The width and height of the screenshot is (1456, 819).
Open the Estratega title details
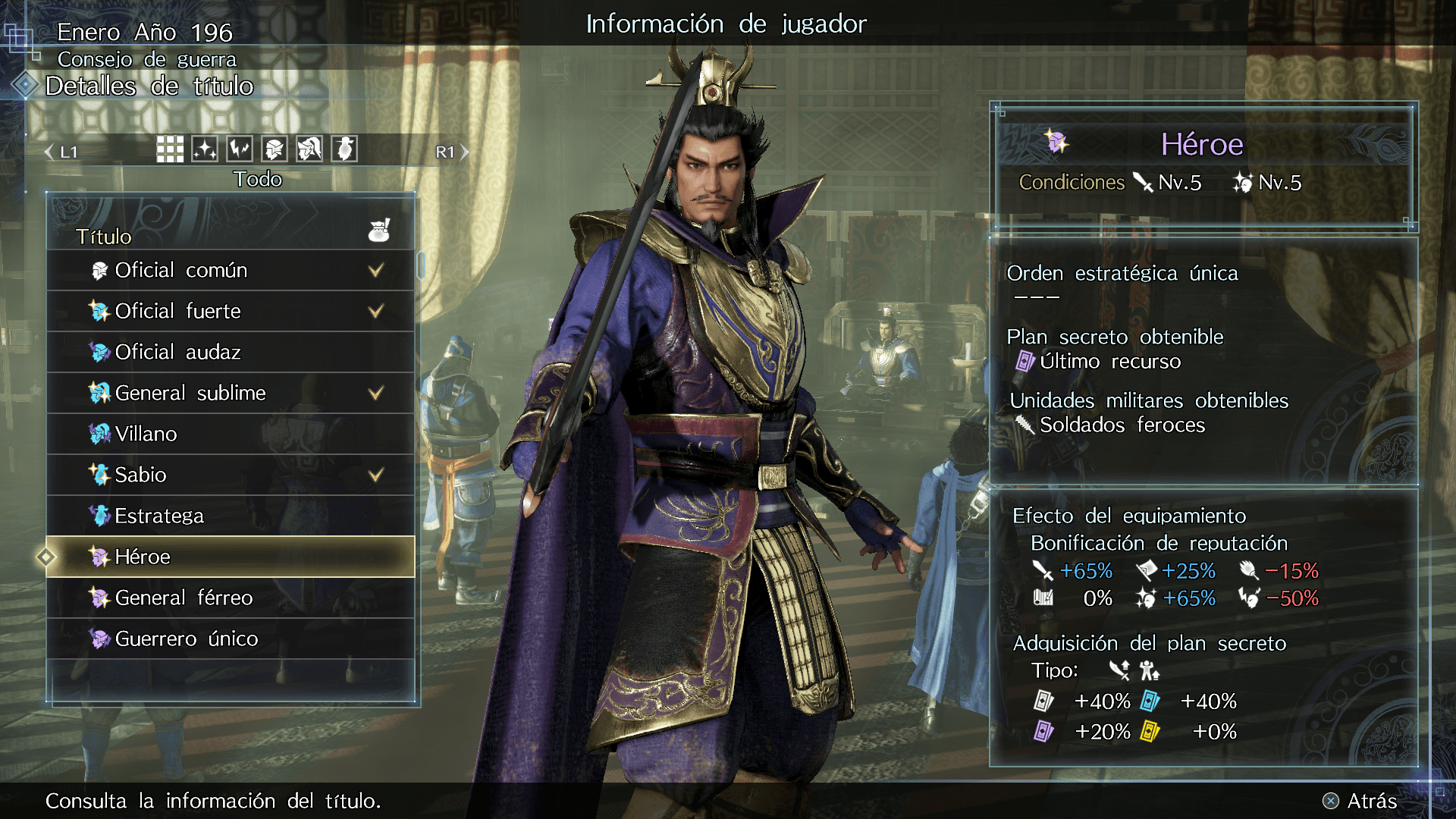pos(231,516)
